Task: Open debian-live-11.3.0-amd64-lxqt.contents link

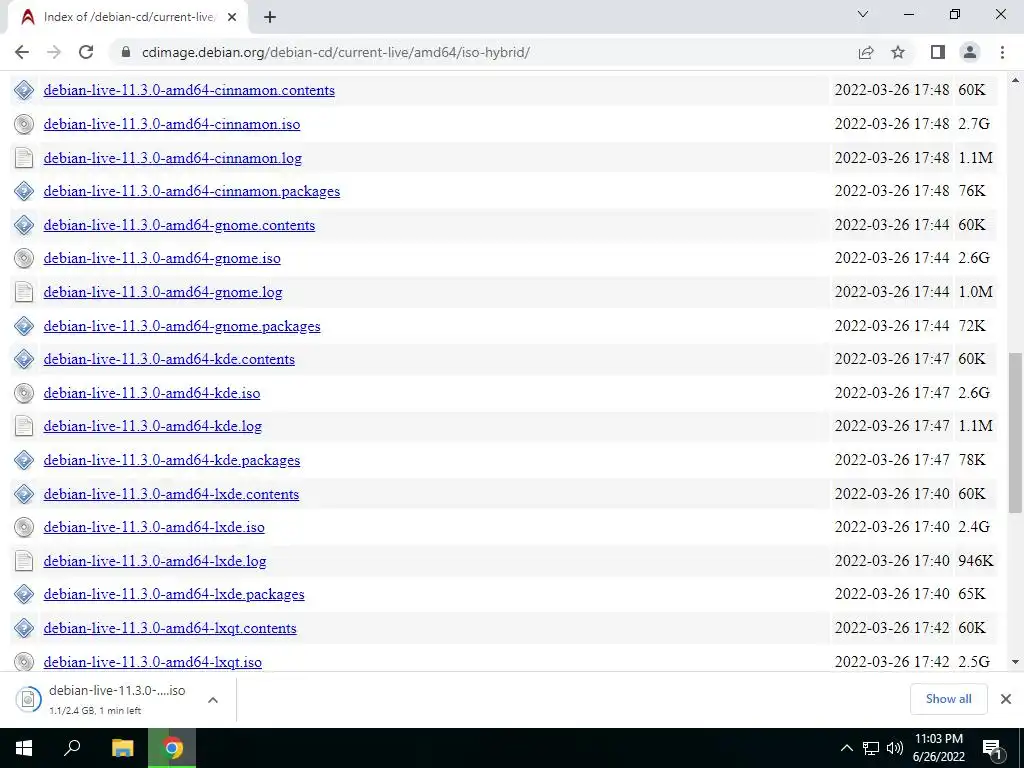Action: click(170, 628)
